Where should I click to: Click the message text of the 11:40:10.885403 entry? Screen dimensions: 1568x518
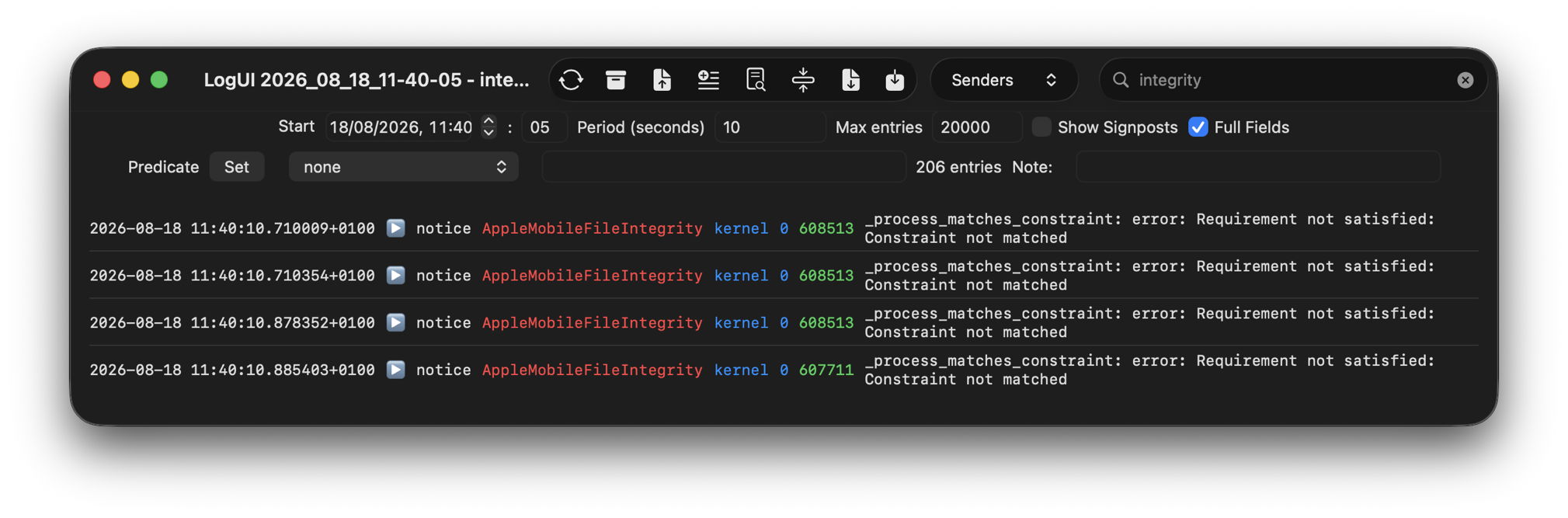point(1149,370)
